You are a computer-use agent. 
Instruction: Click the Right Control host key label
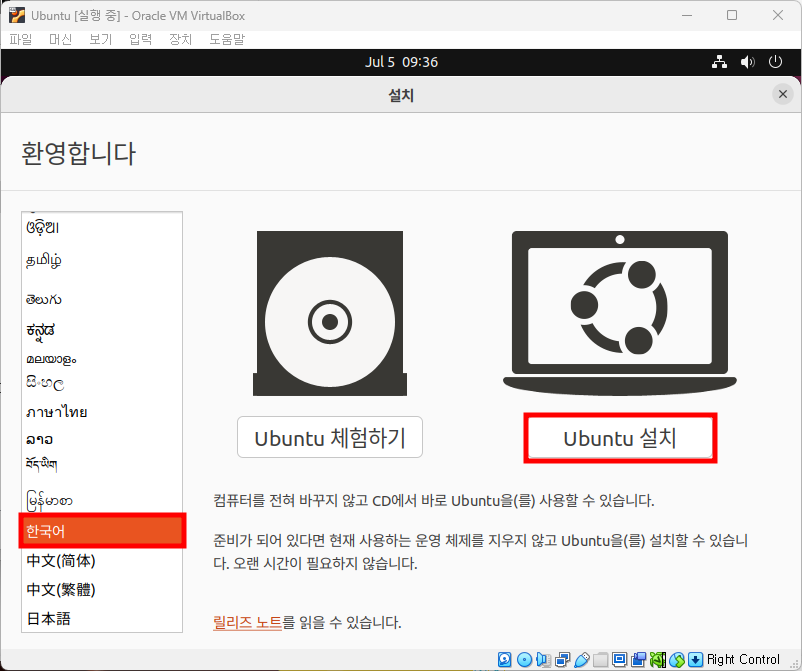[x=743, y=659]
